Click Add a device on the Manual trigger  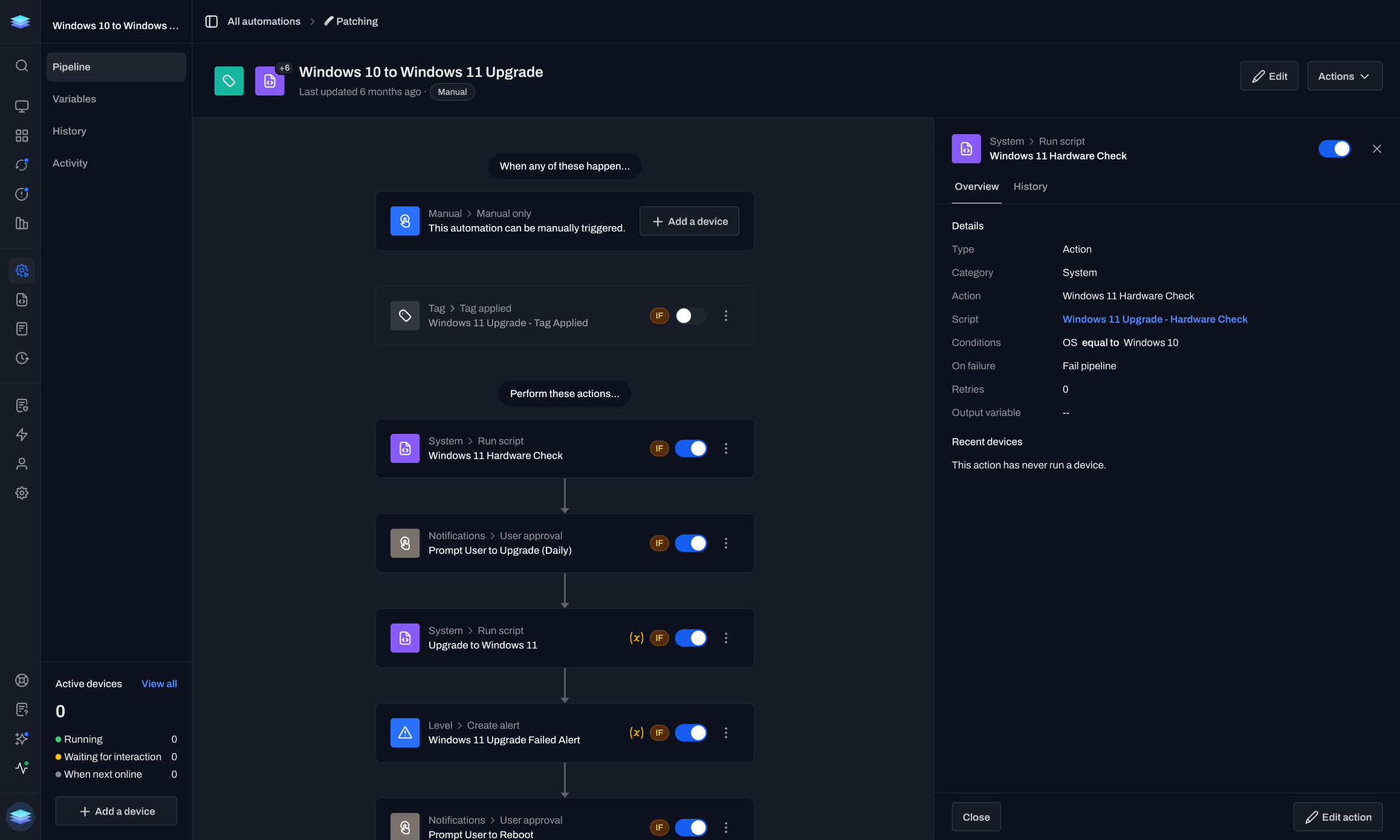point(689,221)
